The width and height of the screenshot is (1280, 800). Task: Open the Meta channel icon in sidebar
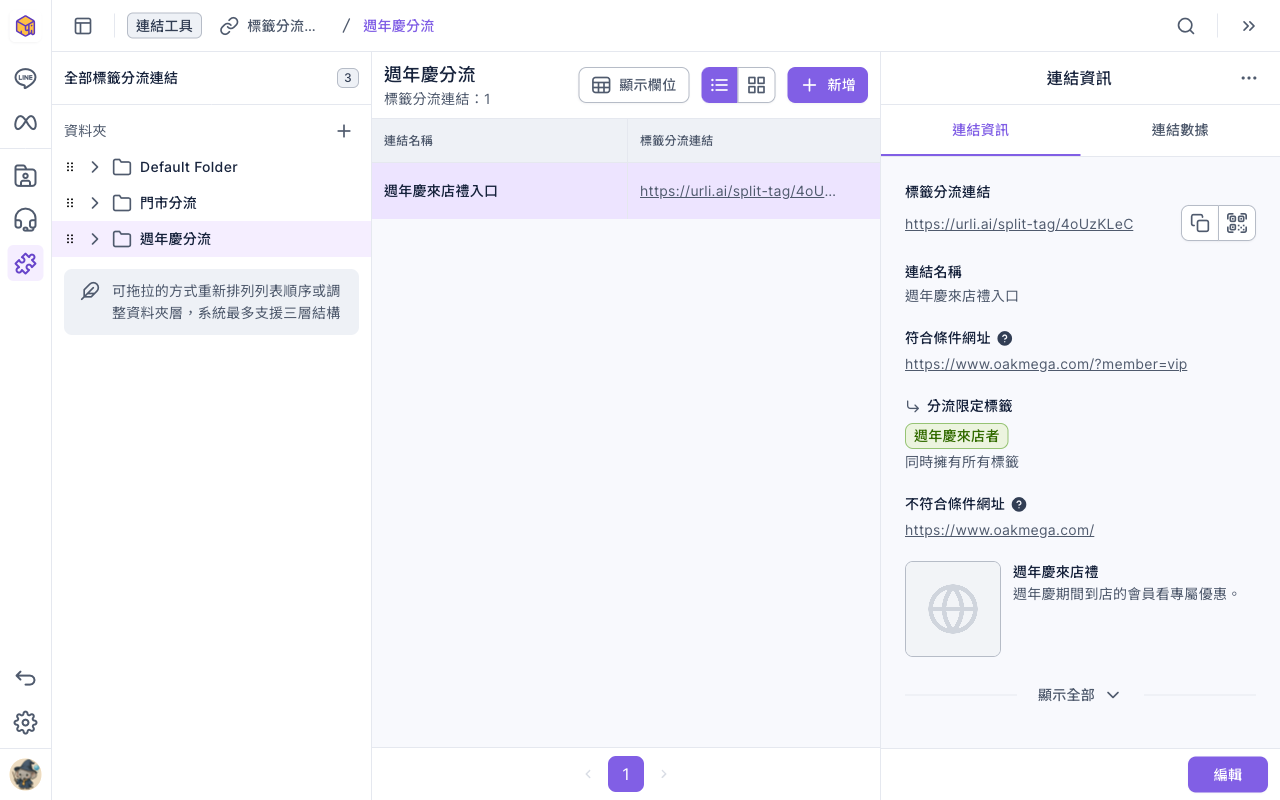click(25, 122)
